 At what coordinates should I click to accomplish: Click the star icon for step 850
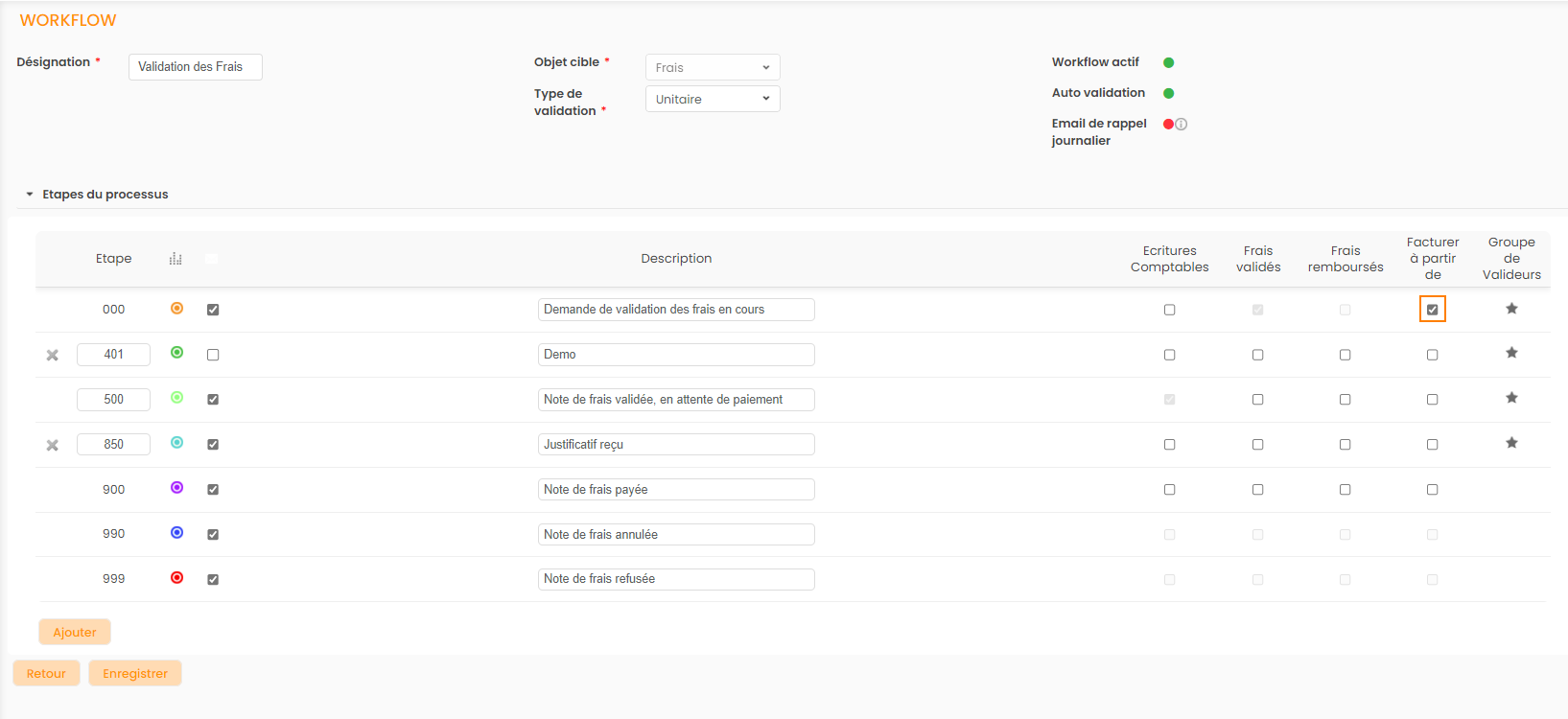pos(1511,443)
